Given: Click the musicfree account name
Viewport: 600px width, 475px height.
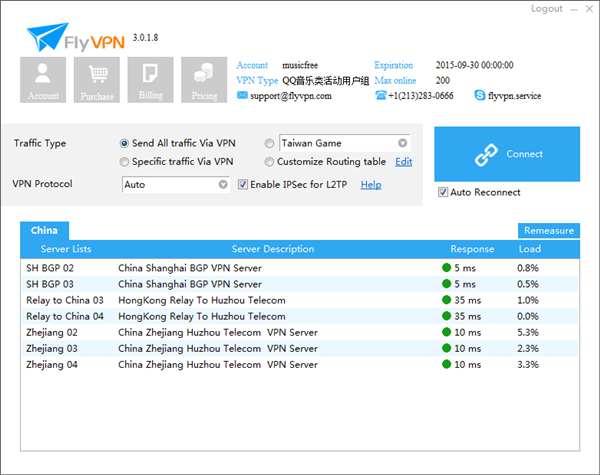Looking at the screenshot, I should (300, 65).
